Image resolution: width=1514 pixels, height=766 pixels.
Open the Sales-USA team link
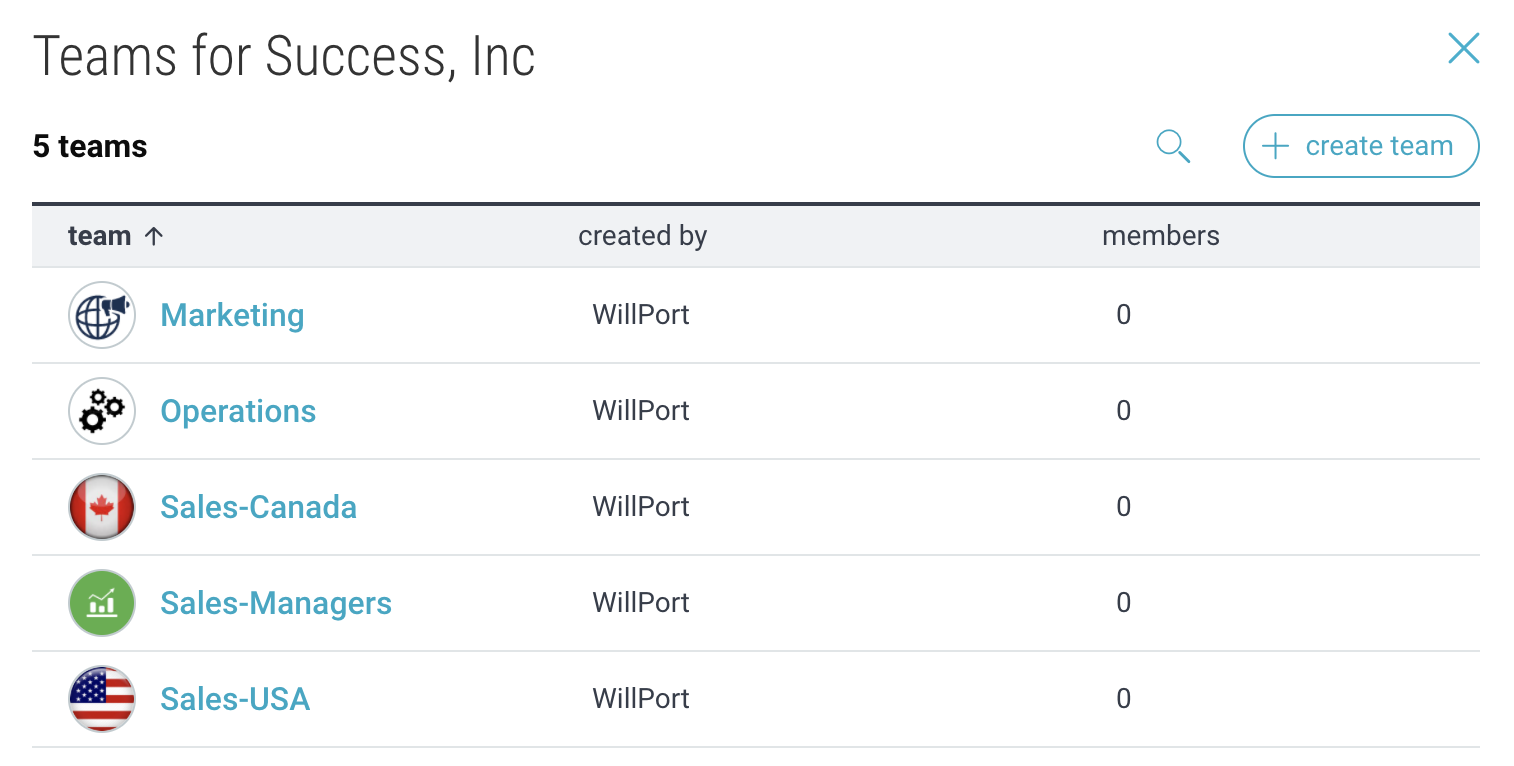coord(235,699)
